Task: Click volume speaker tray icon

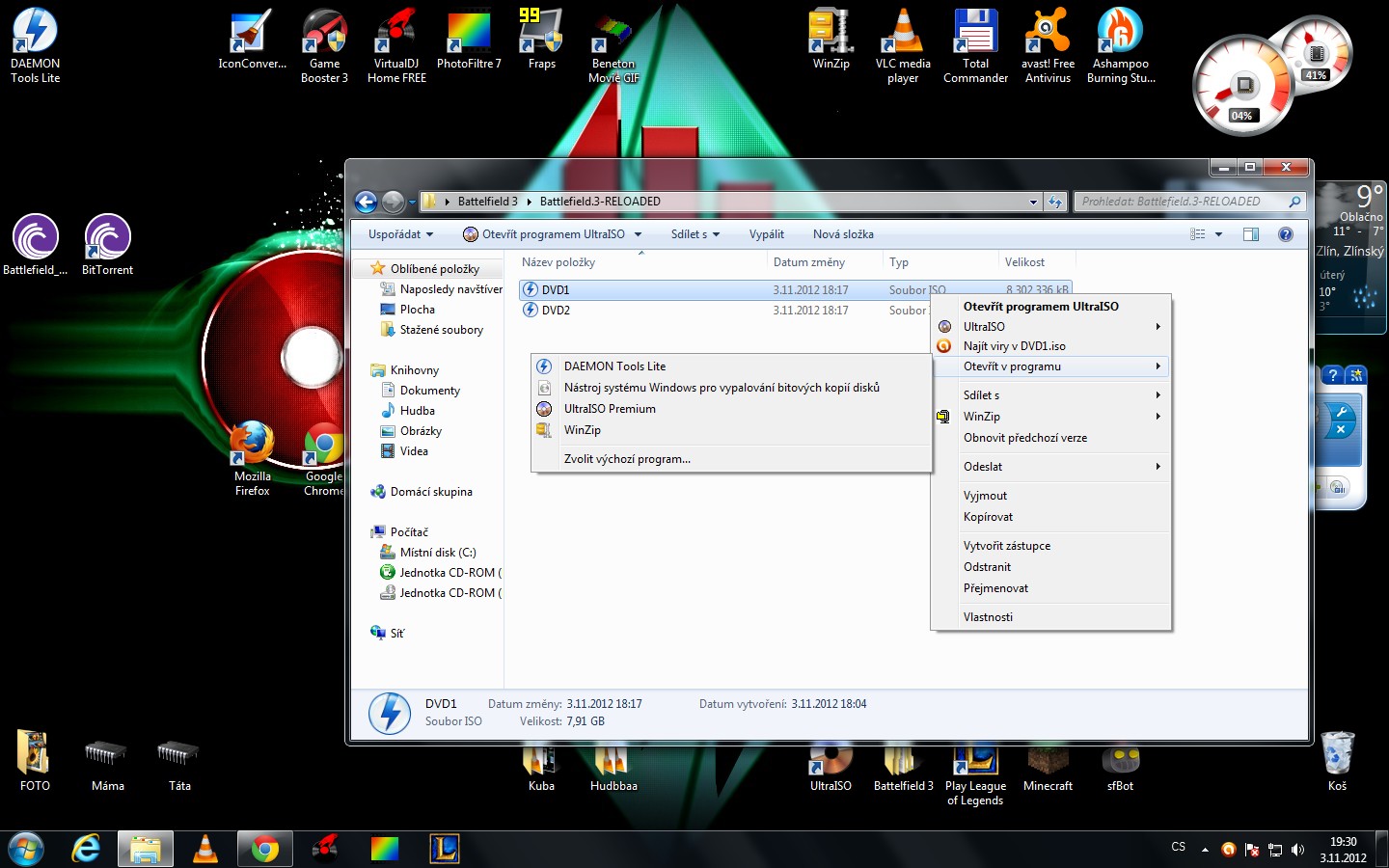Action: pyautogui.click(x=1297, y=850)
